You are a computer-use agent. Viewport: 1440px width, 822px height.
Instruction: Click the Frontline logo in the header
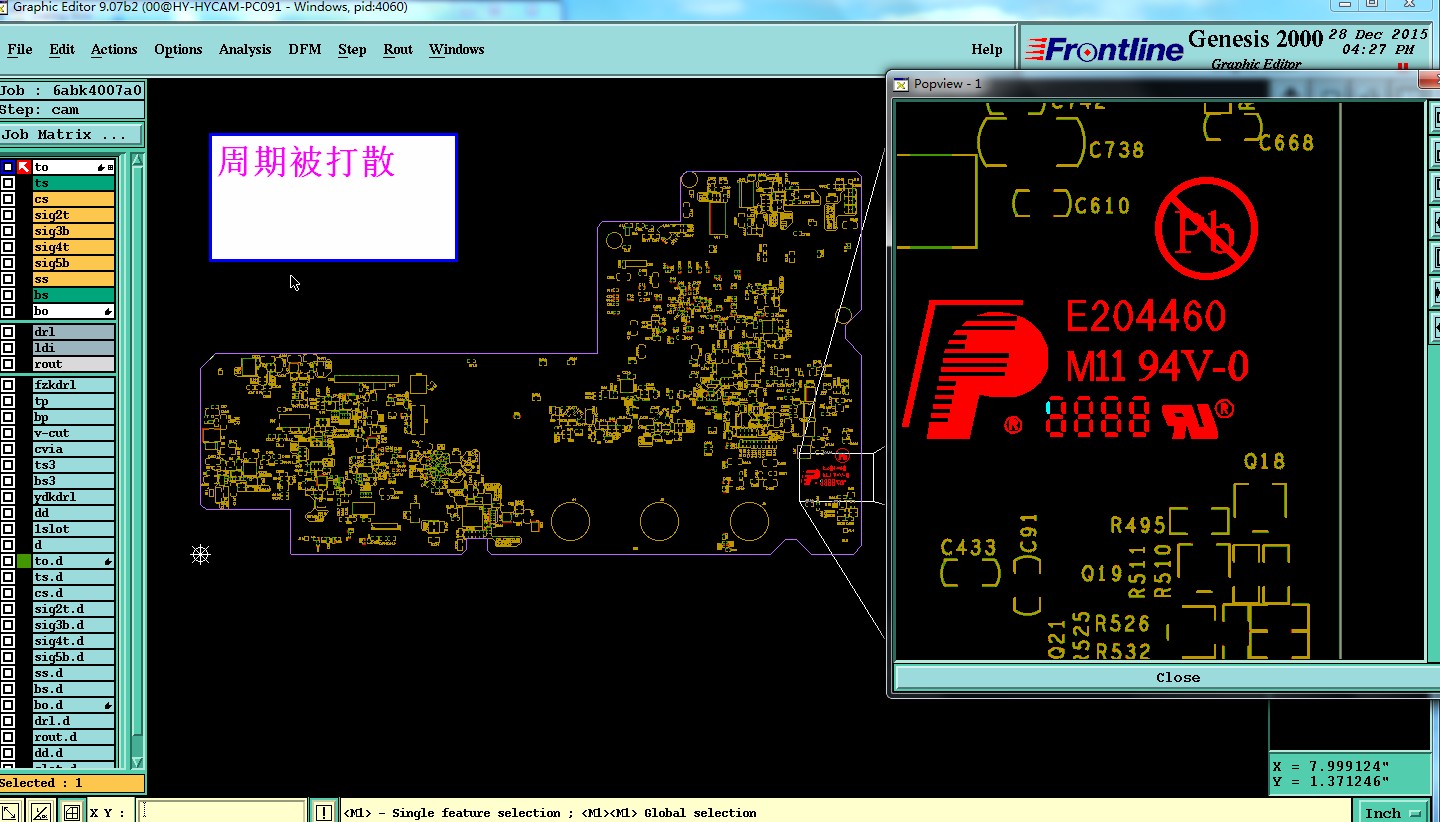tap(1103, 49)
